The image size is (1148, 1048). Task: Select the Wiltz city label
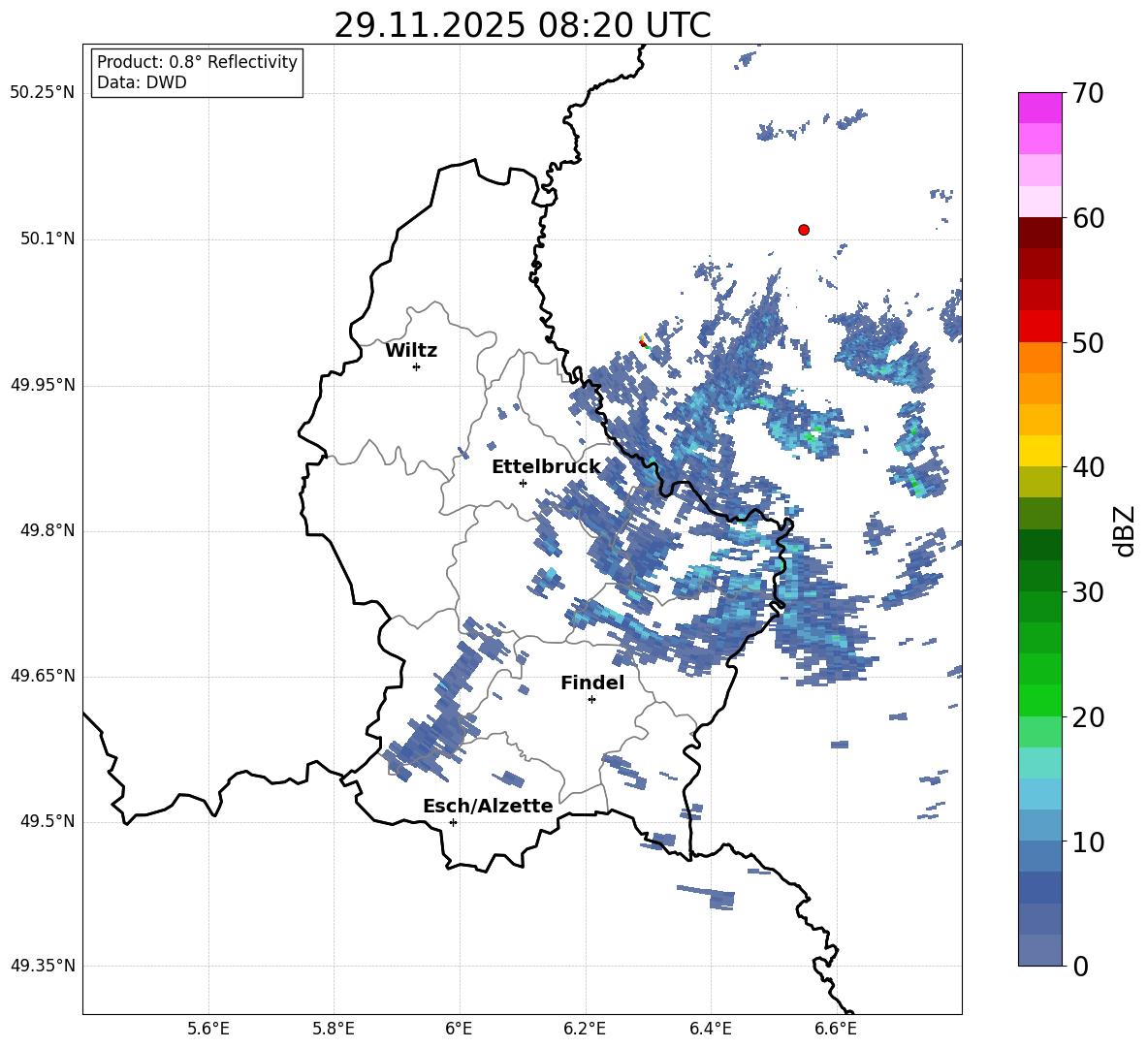(x=411, y=351)
